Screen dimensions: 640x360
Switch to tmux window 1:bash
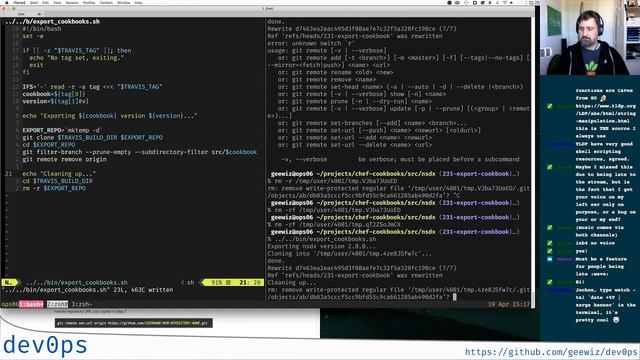coord(31,304)
